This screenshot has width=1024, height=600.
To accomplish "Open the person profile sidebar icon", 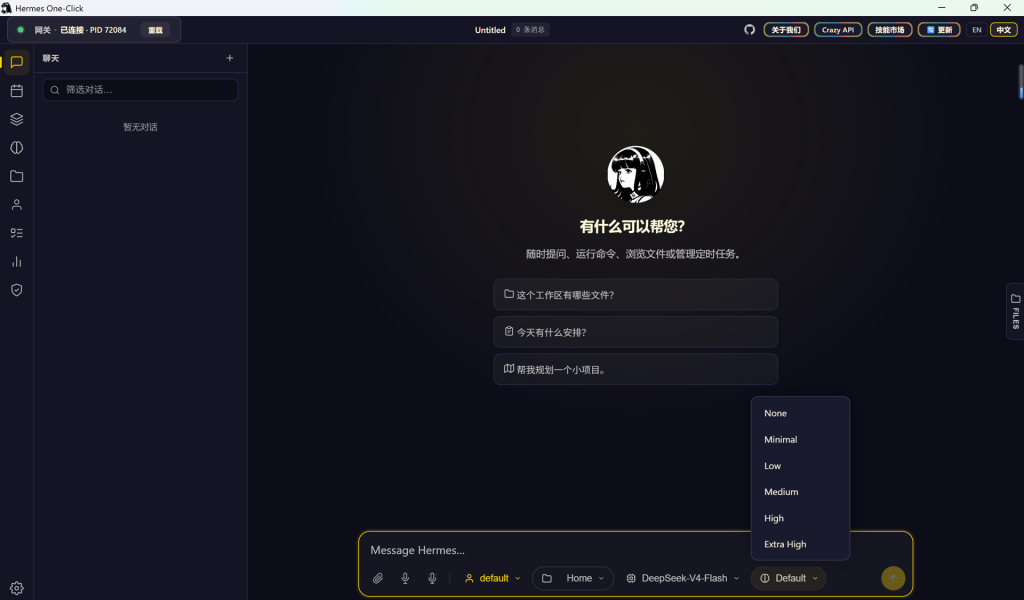I will 17,204.
